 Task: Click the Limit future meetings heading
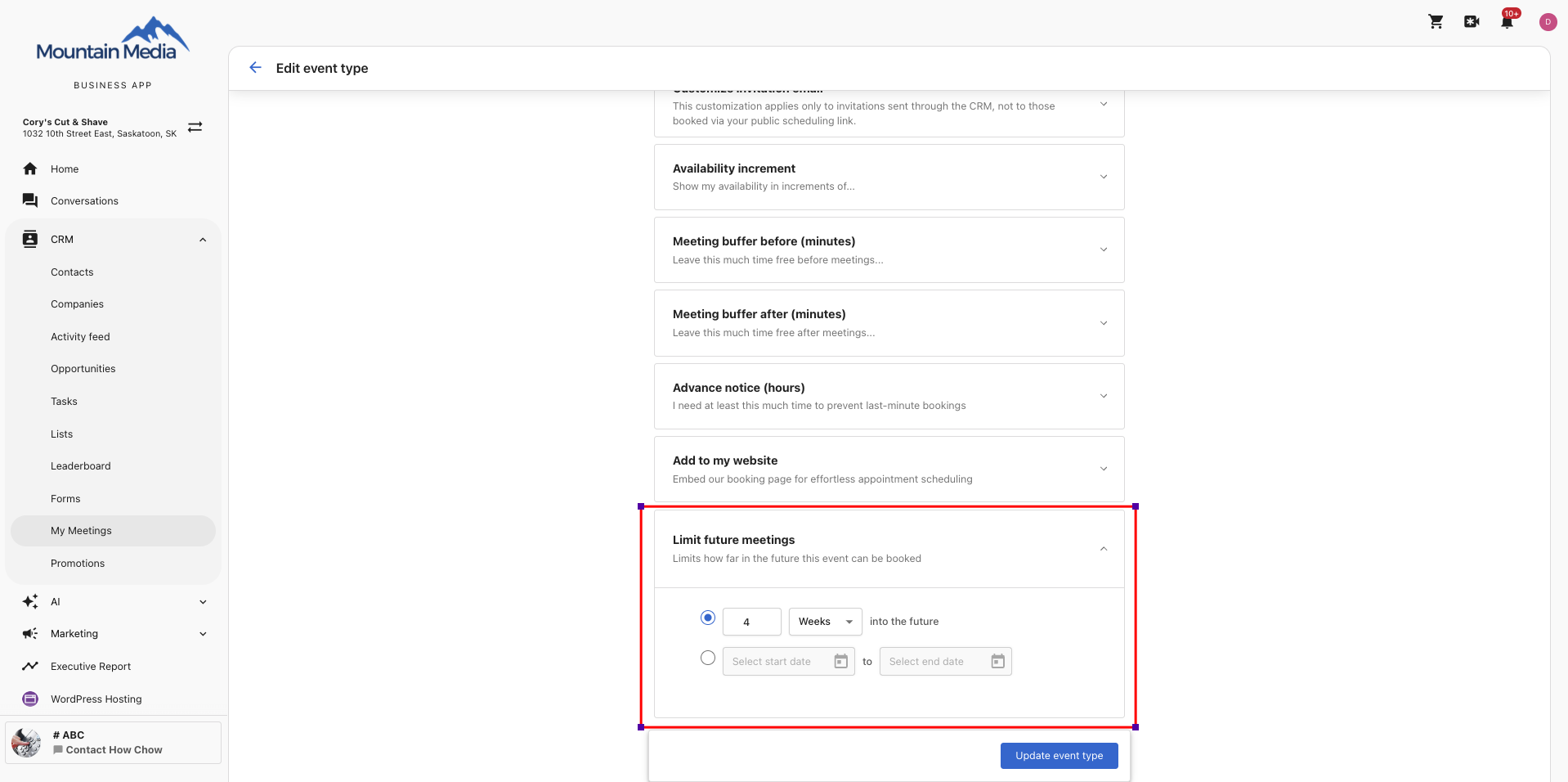pyautogui.click(x=733, y=540)
